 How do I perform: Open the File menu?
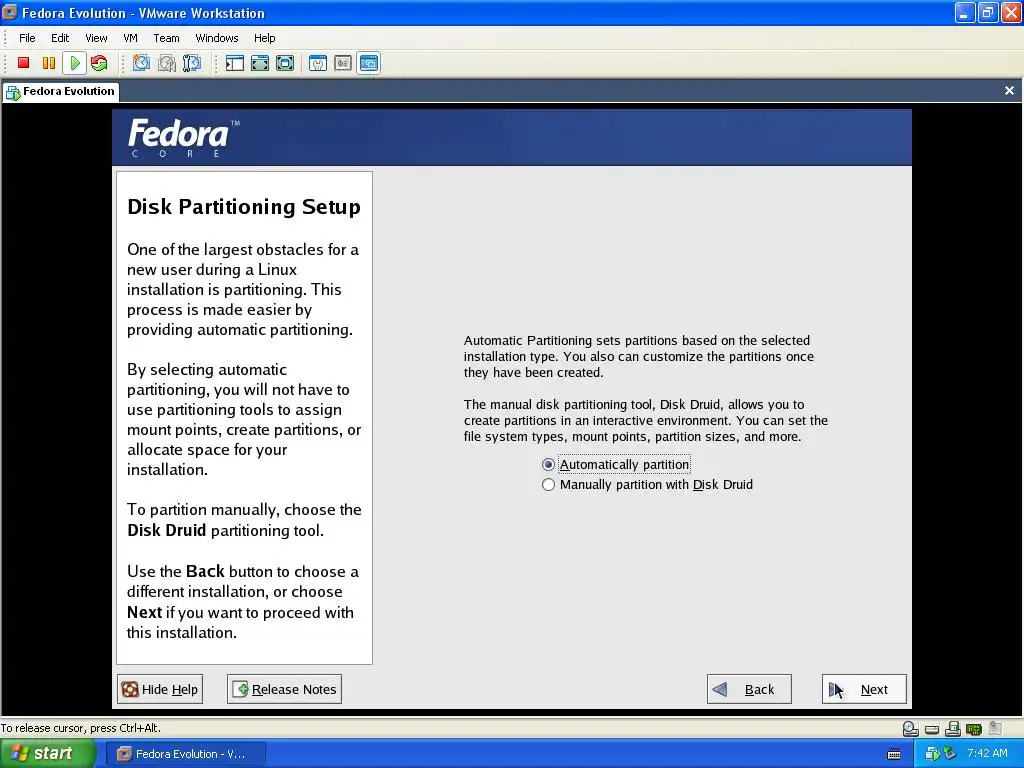[x=27, y=38]
